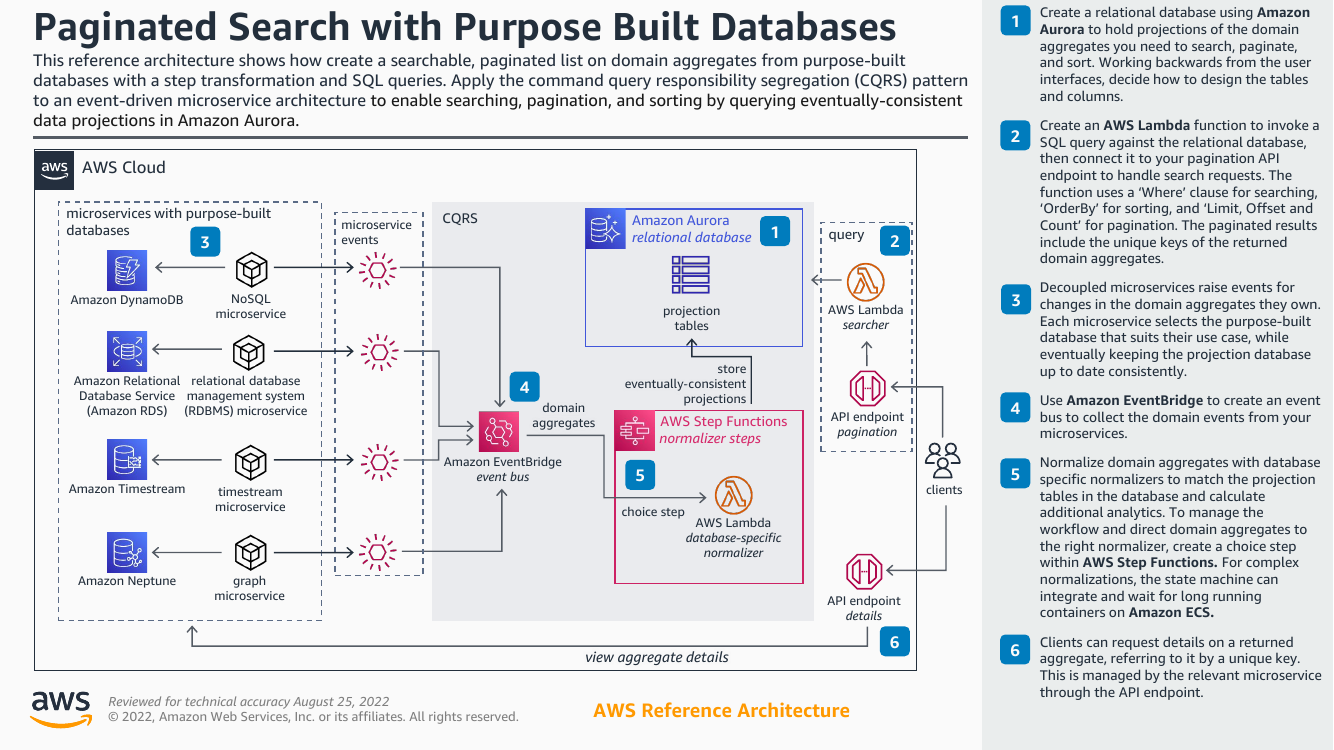Click the graph microservice event icon
This screenshot has width=1334, height=750.
coord(379,551)
